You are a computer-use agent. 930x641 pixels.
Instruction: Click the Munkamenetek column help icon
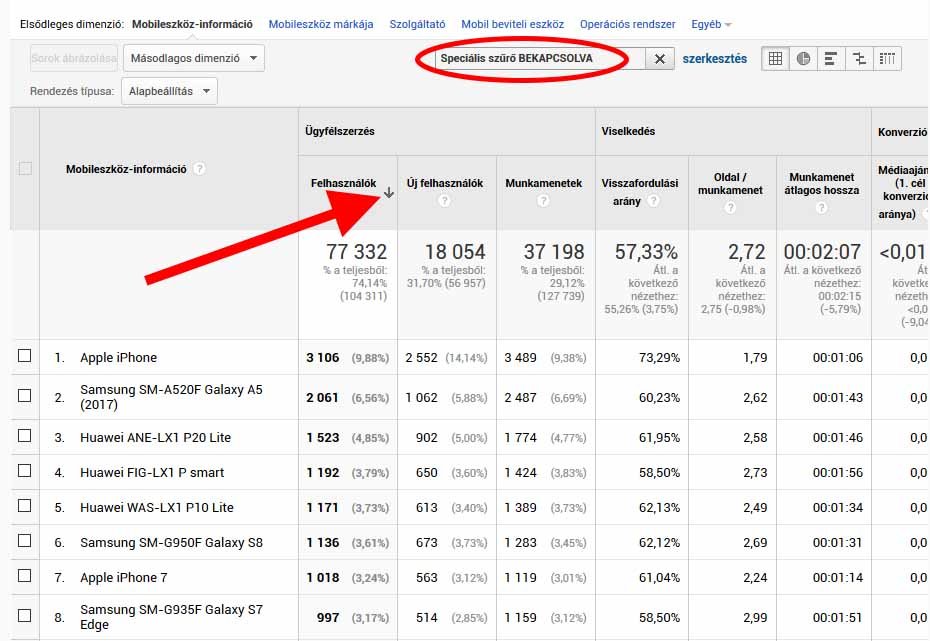tap(543, 203)
